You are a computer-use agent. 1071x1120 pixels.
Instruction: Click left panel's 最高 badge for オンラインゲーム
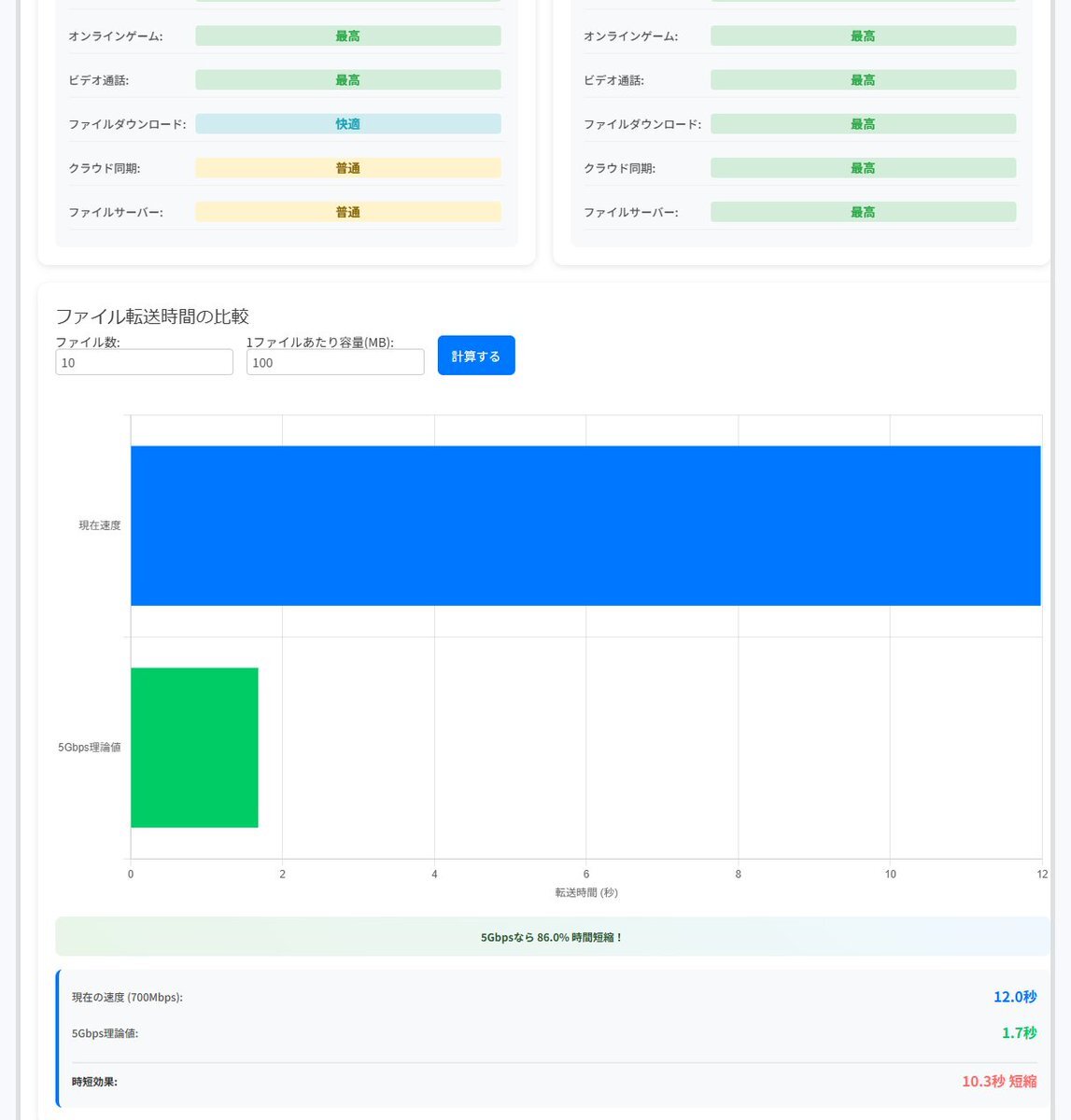pos(347,36)
